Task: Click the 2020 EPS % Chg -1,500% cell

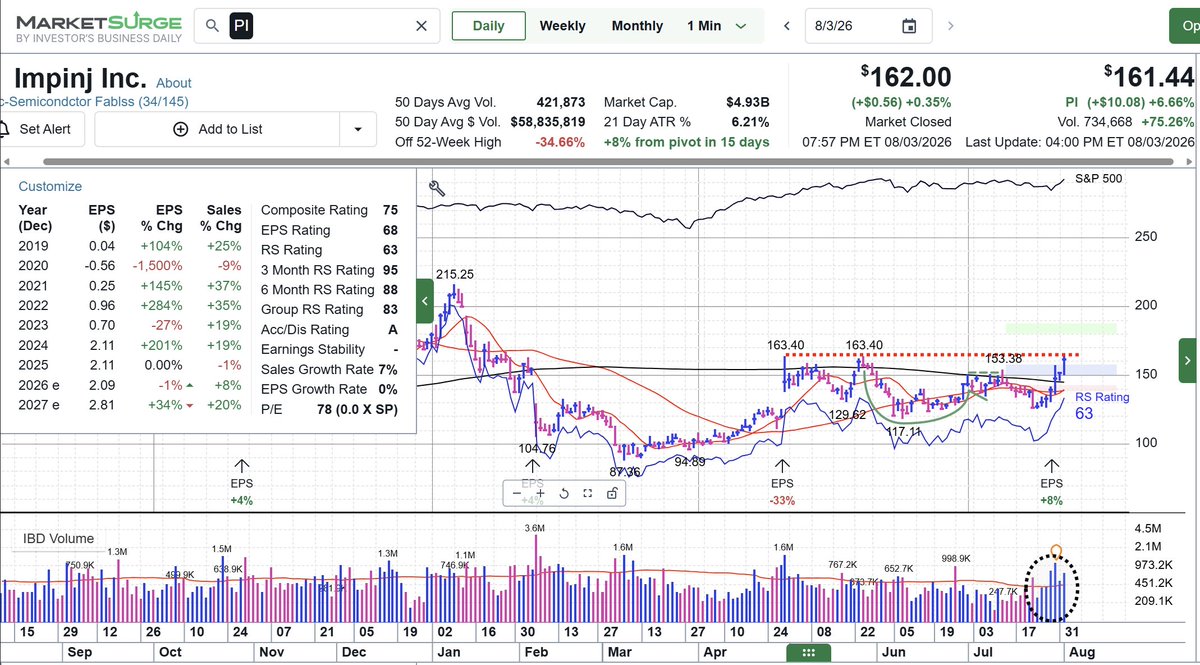Action: point(157,266)
